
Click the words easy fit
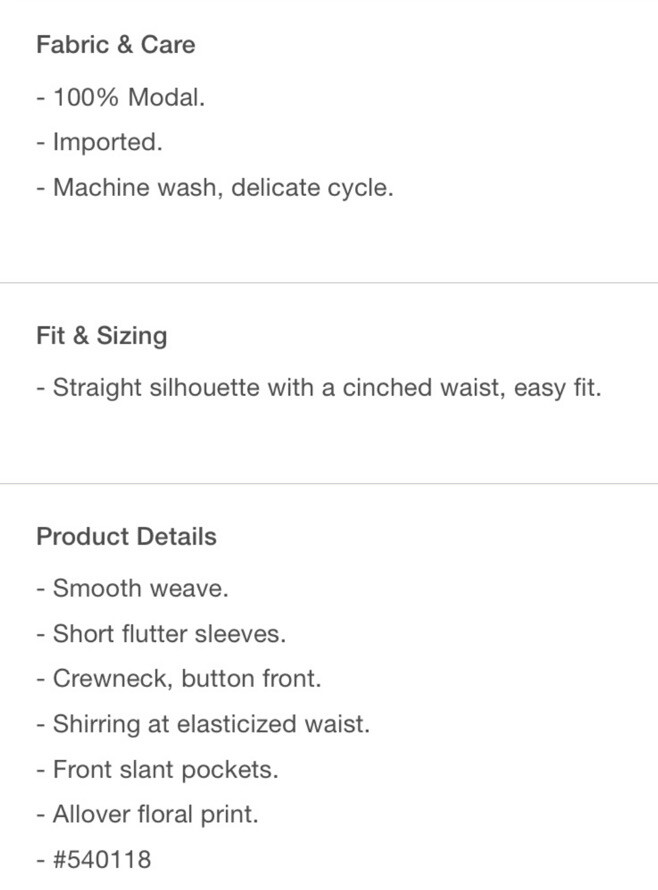(558, 388)
